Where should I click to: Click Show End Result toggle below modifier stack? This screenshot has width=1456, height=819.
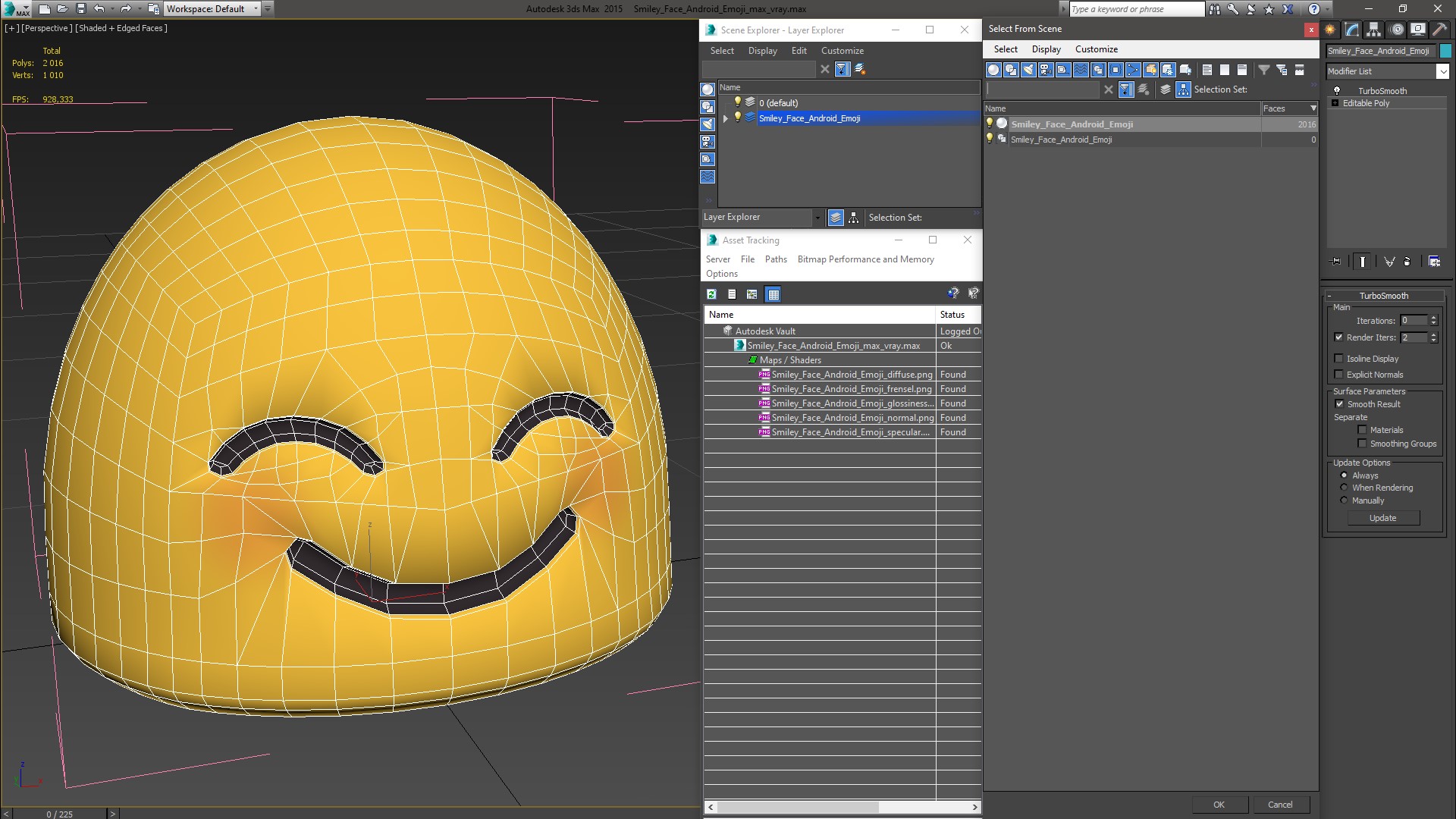coord(1363,262)
